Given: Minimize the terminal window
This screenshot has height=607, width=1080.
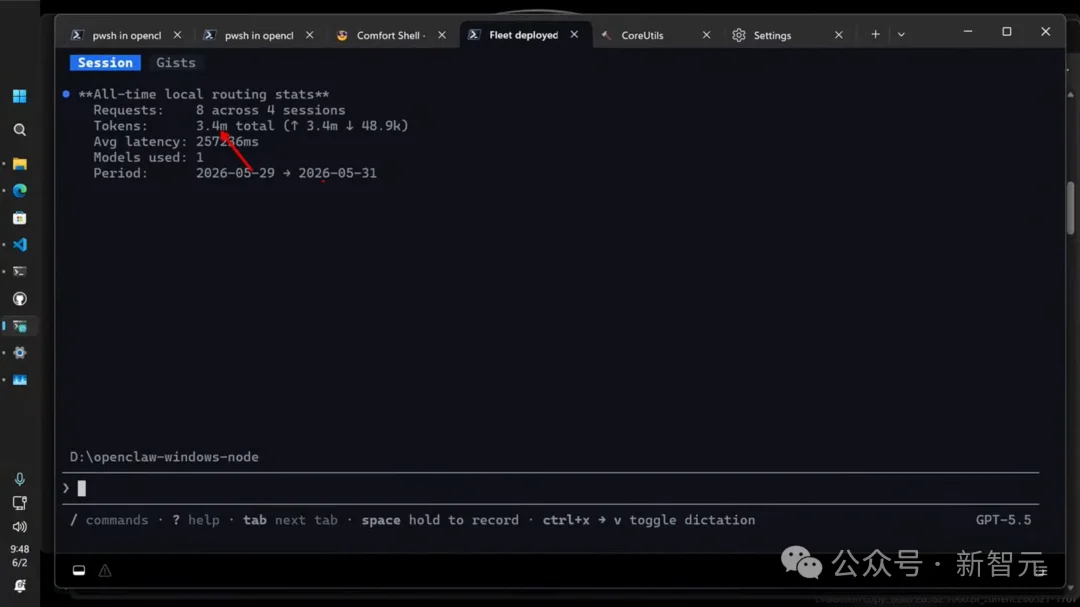Looking at the screenshot, I should coord(968,32).
